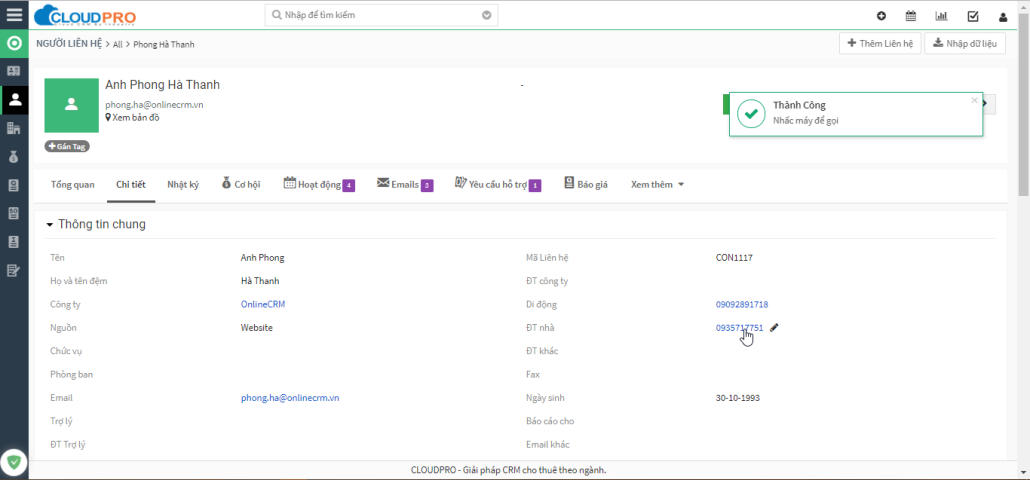
Task: Expand the Xem thêm tab dropdown
Action: pyautogui.click(x=657, y=185)
